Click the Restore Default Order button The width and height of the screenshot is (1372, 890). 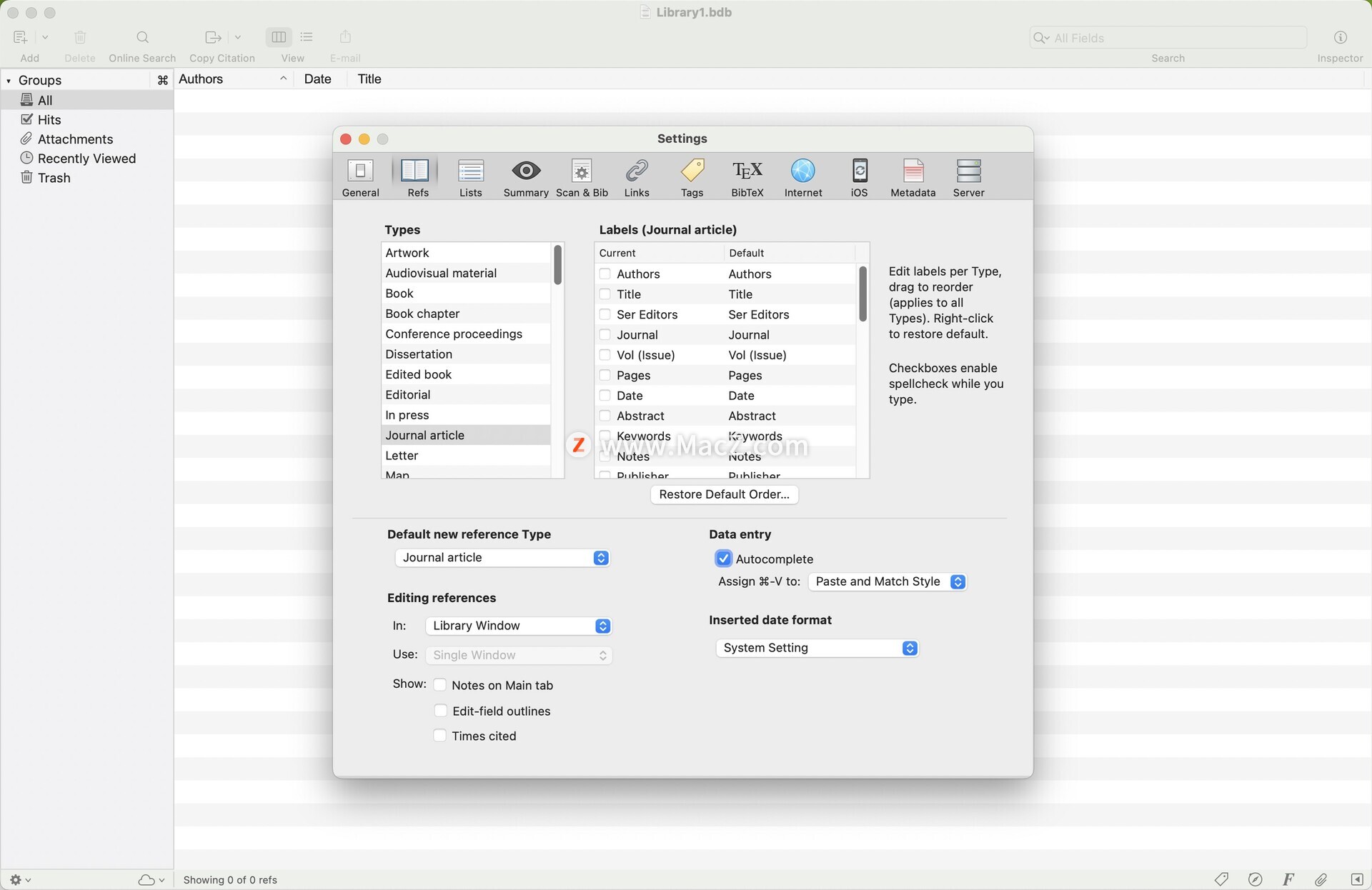tap(724, 494)
